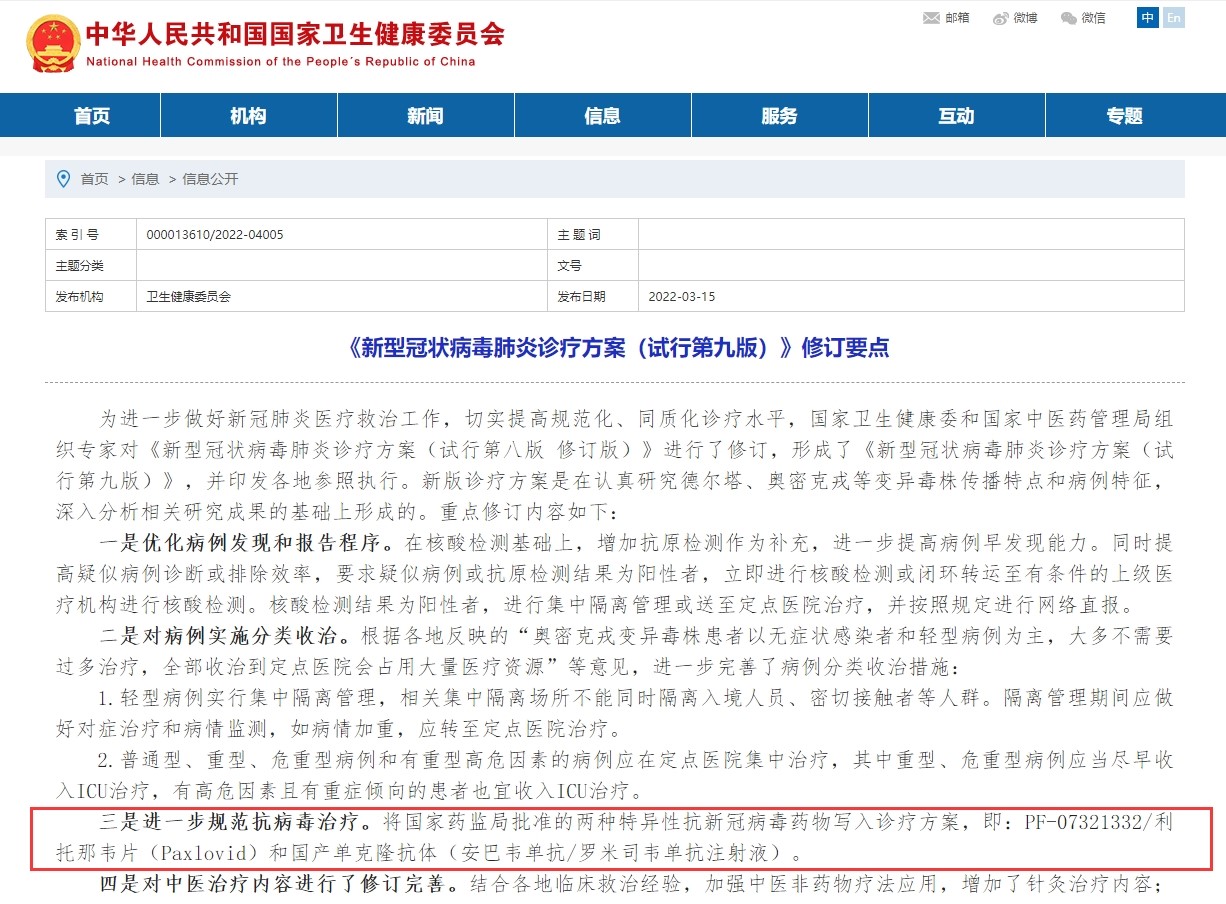Open the 机构 navigation menu
1226x904 pixels.
pos(248,116)
